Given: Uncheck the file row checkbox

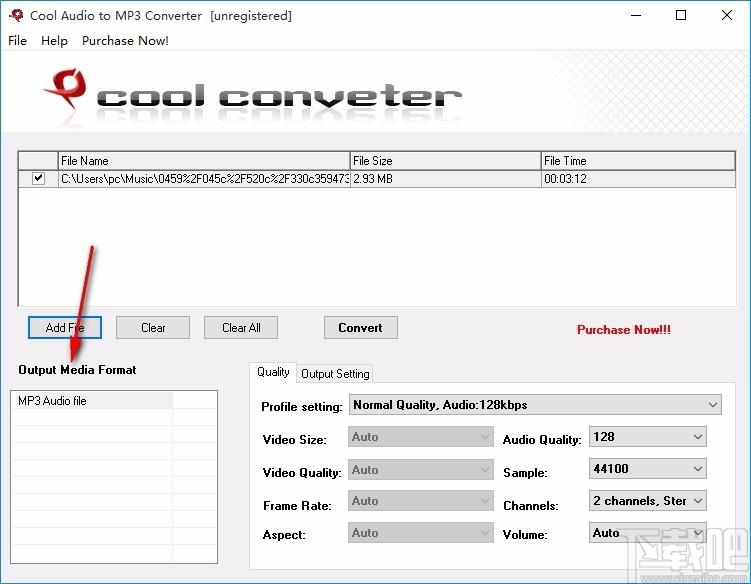Looking at the screenshot, I should tap(38, 178).
